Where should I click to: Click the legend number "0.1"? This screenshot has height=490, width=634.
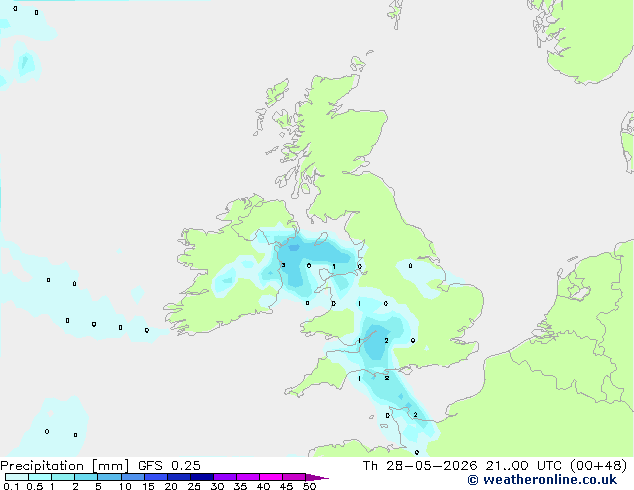[11, 486]
